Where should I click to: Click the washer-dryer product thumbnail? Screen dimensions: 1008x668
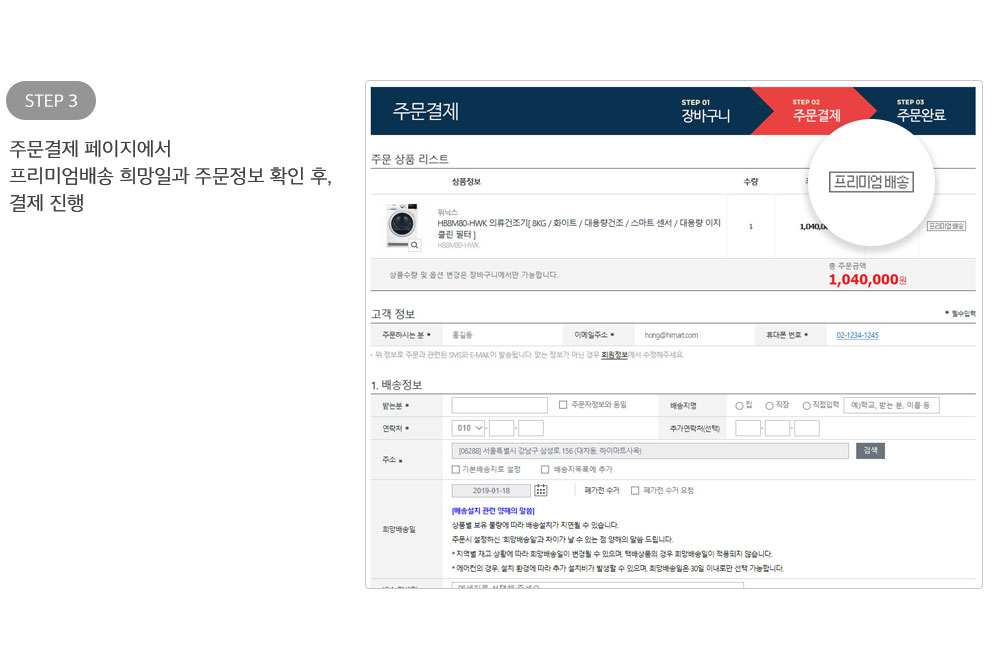pyautogui.click(x=402, y=225)
